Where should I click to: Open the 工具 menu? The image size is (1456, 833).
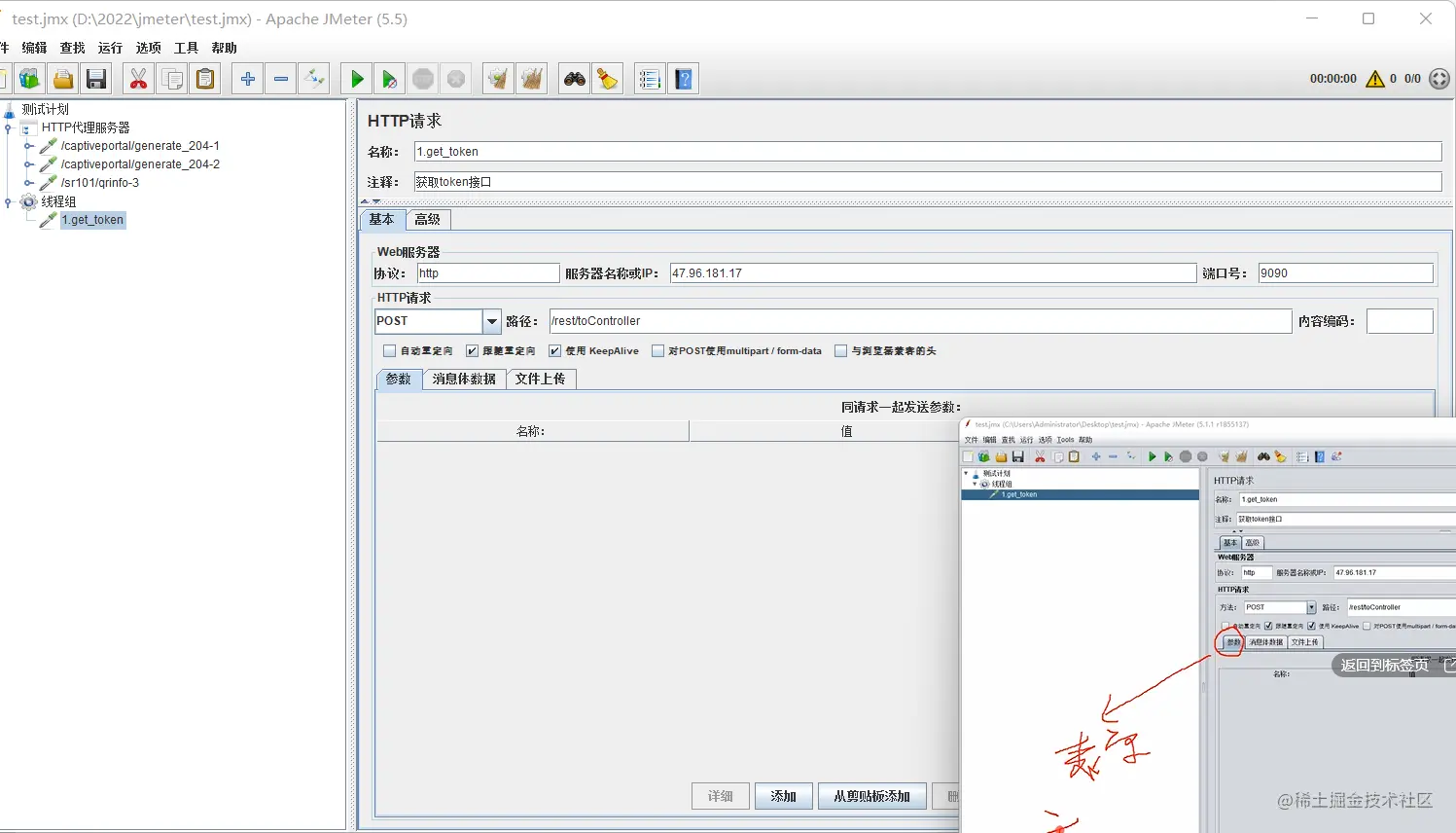pos(186,48)
